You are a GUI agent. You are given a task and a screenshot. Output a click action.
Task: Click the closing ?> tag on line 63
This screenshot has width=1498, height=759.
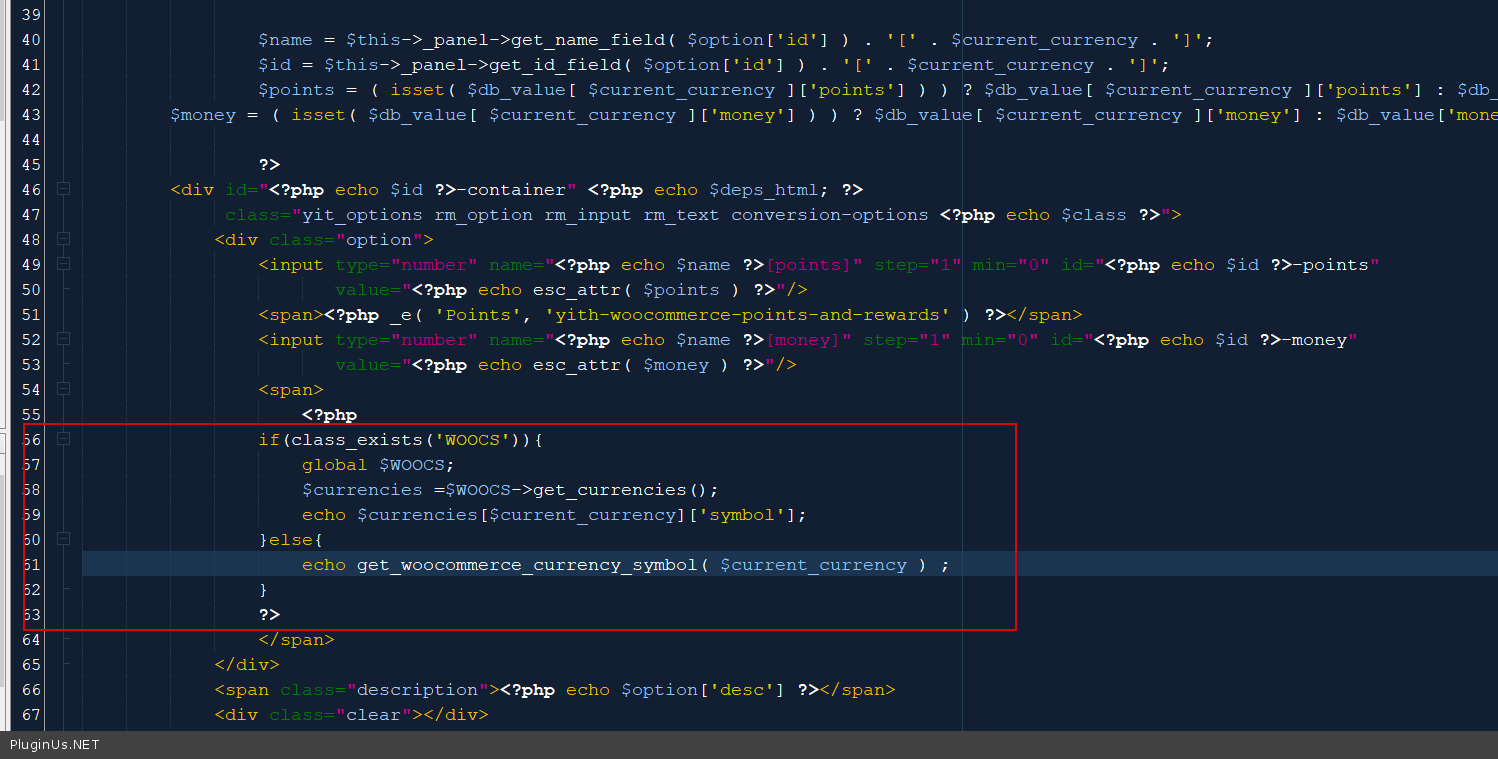click(269, 615)
